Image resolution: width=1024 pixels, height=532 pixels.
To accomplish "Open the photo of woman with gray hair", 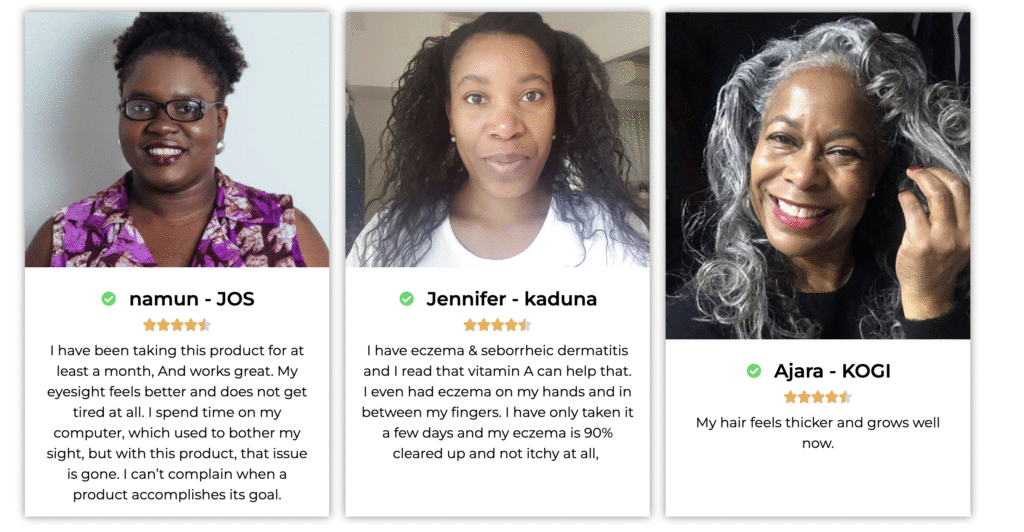I will click(818, 176).
